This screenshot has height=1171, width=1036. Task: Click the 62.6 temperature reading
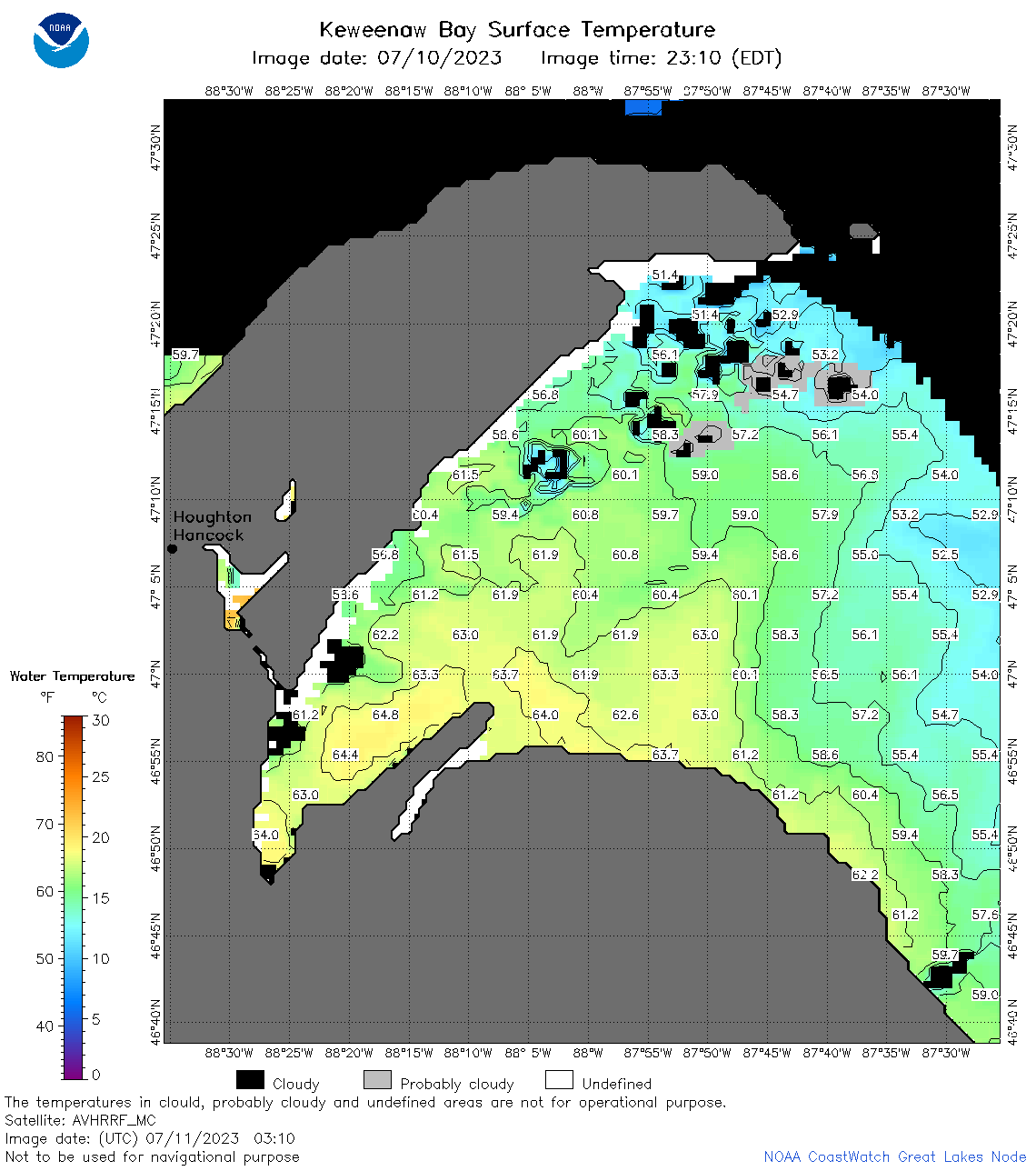625,715
